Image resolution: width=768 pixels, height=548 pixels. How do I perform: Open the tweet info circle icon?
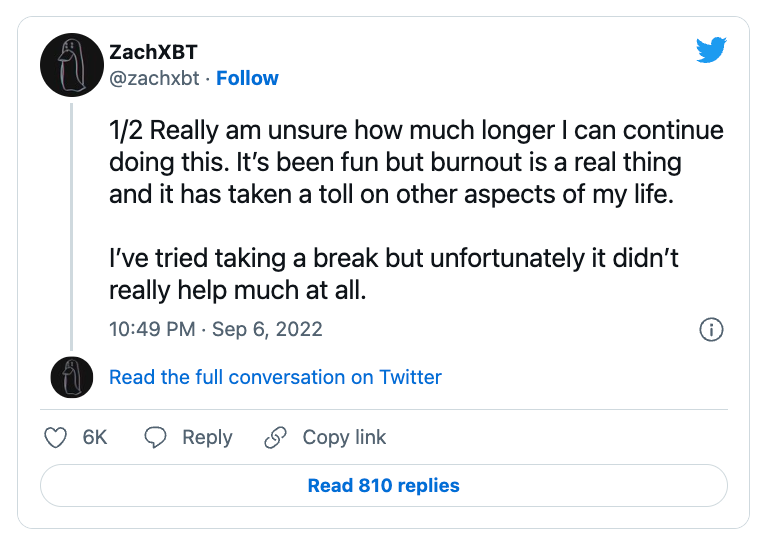tap(711, 330)
